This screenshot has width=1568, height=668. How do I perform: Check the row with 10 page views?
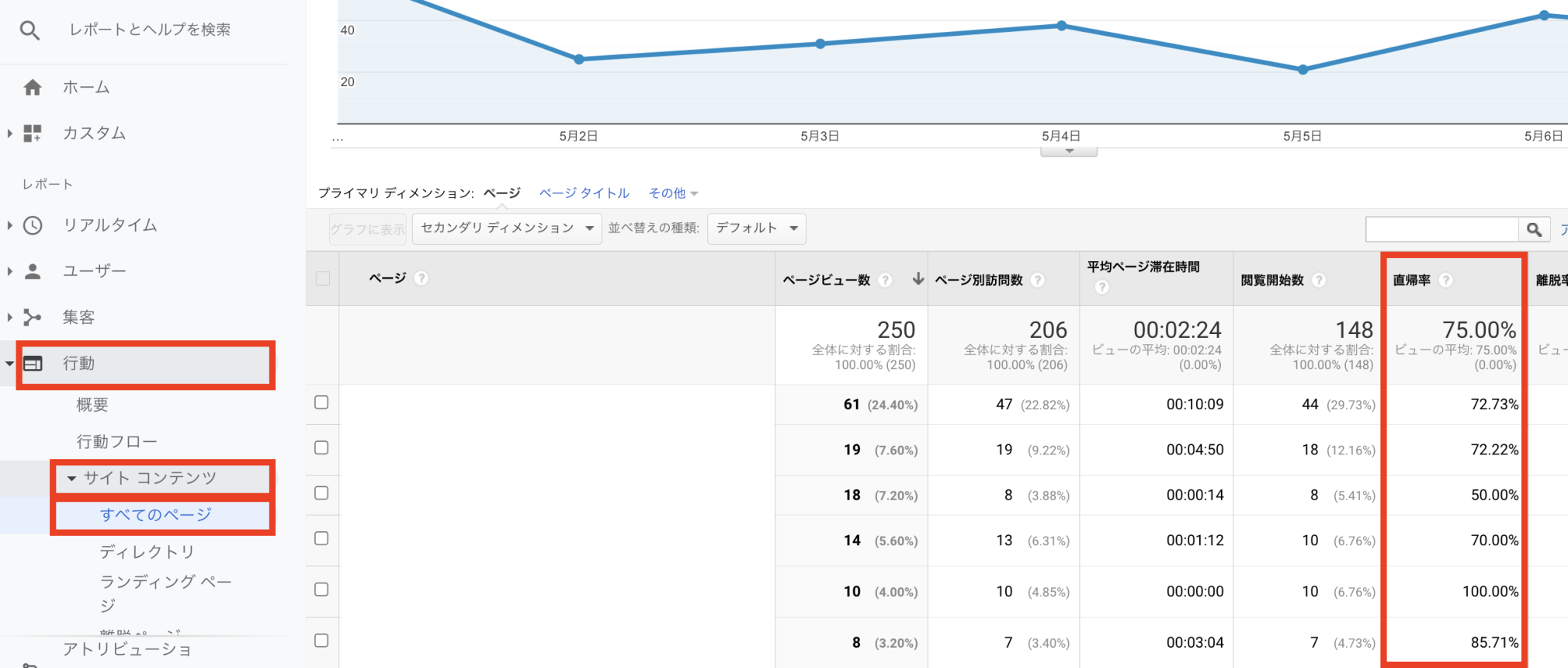pos(321,590)
